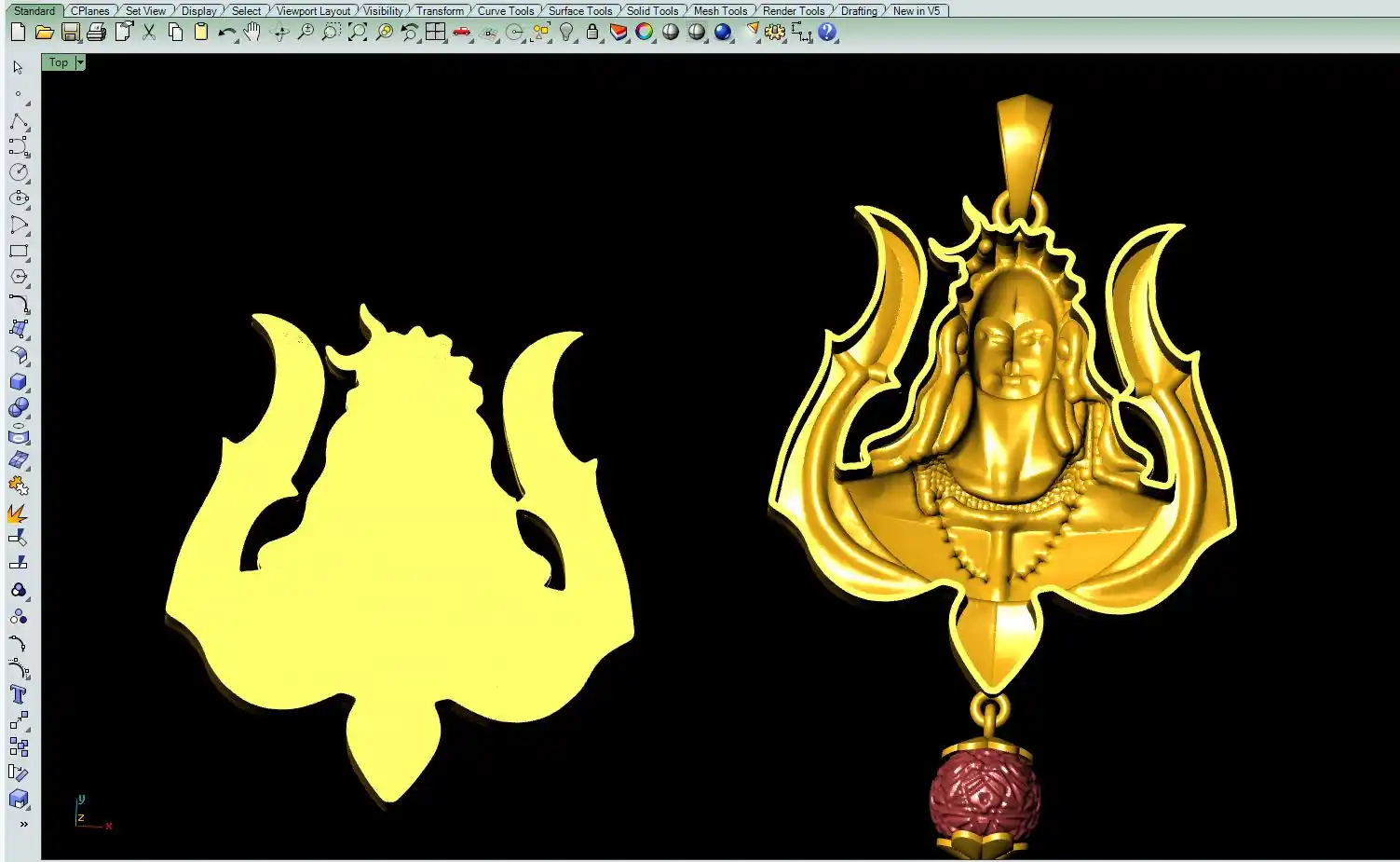Screen dimensions: 1400x862
Task: Toggle the Lock objects padlock icon
Action: [x=592, y=33]
